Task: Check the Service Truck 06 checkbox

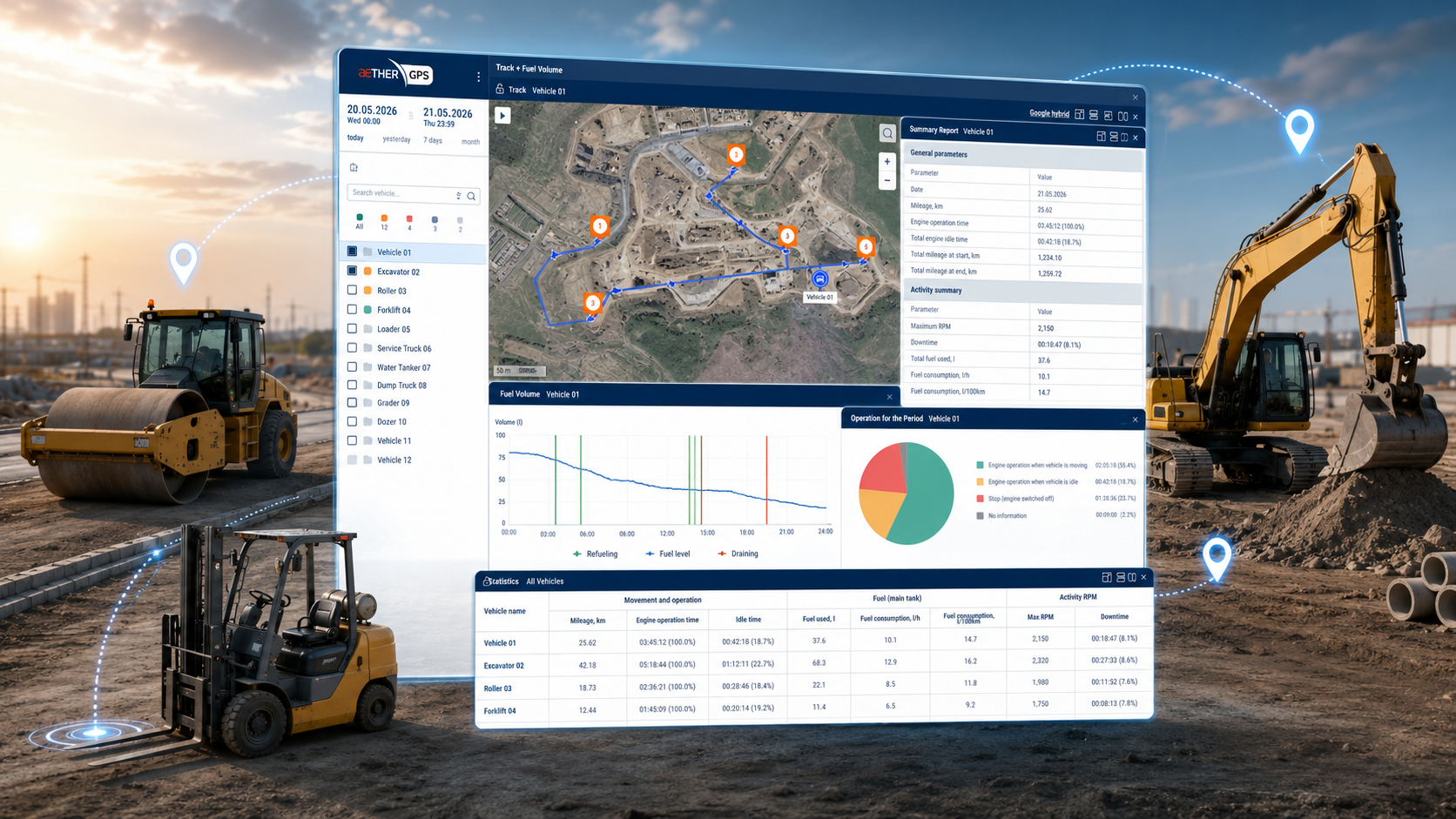Action: coord(352,347)
